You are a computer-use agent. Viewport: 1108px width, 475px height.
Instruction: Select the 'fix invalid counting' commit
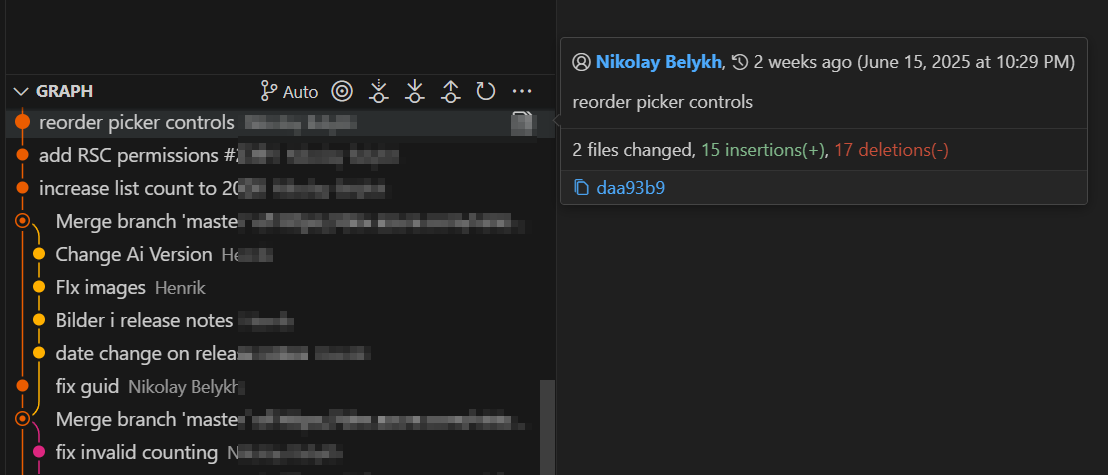136,452
